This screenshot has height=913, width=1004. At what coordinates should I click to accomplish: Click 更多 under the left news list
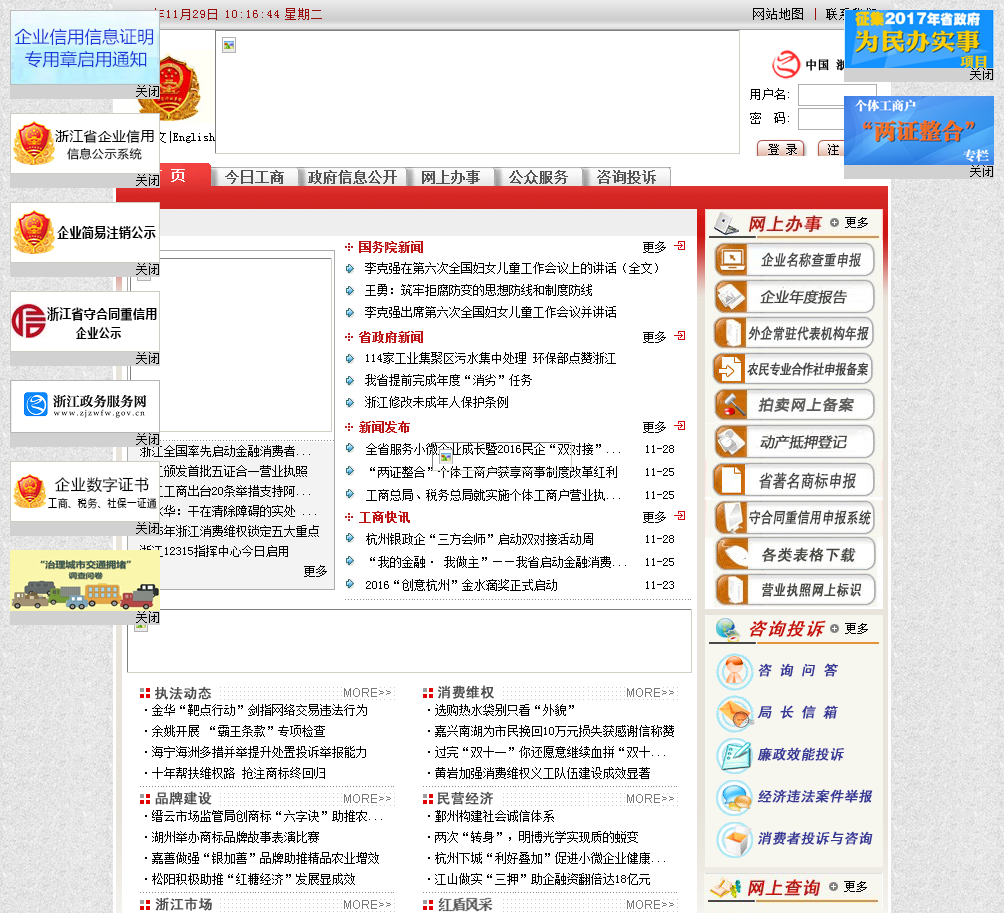tap(315, 570)
